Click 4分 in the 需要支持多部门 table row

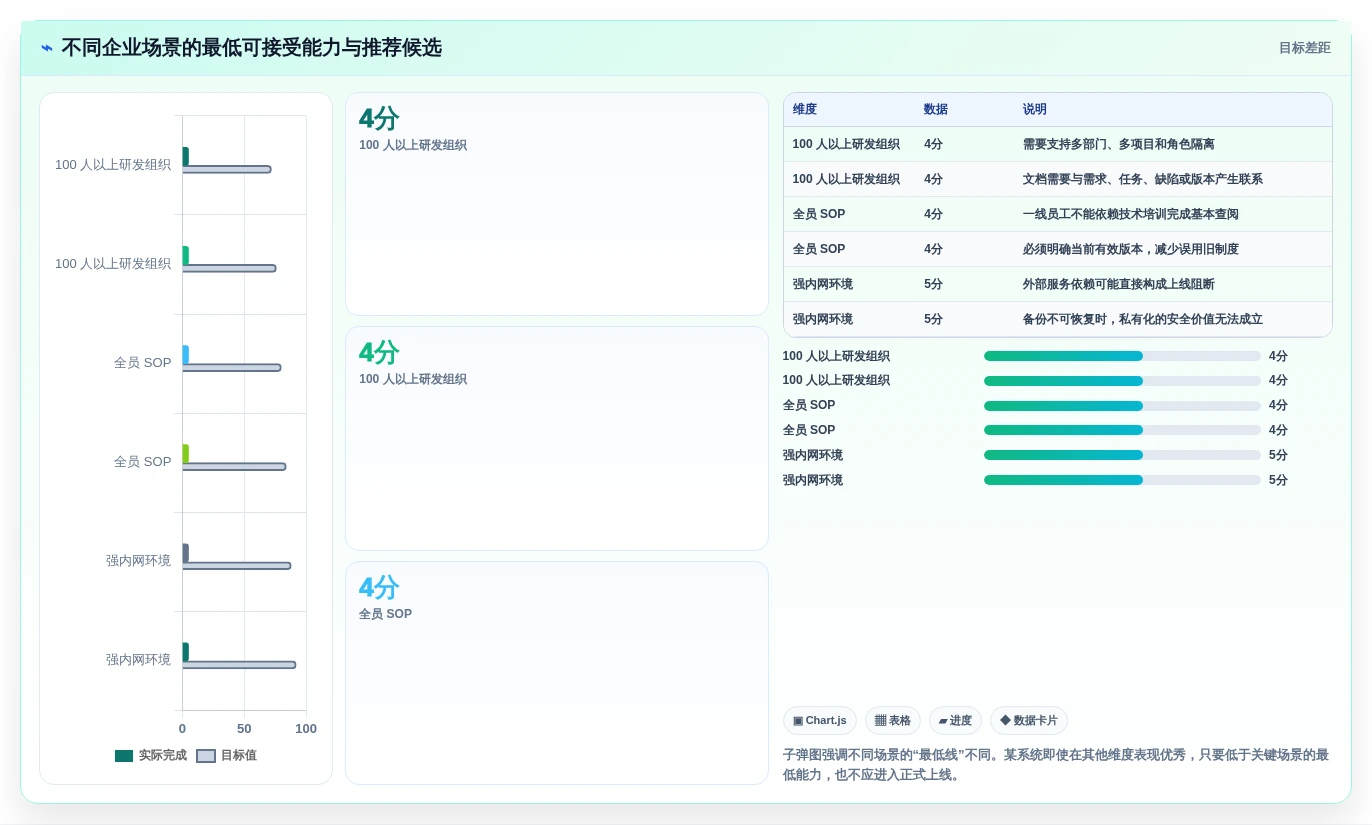pyautogui.click(x=934, y=145)
